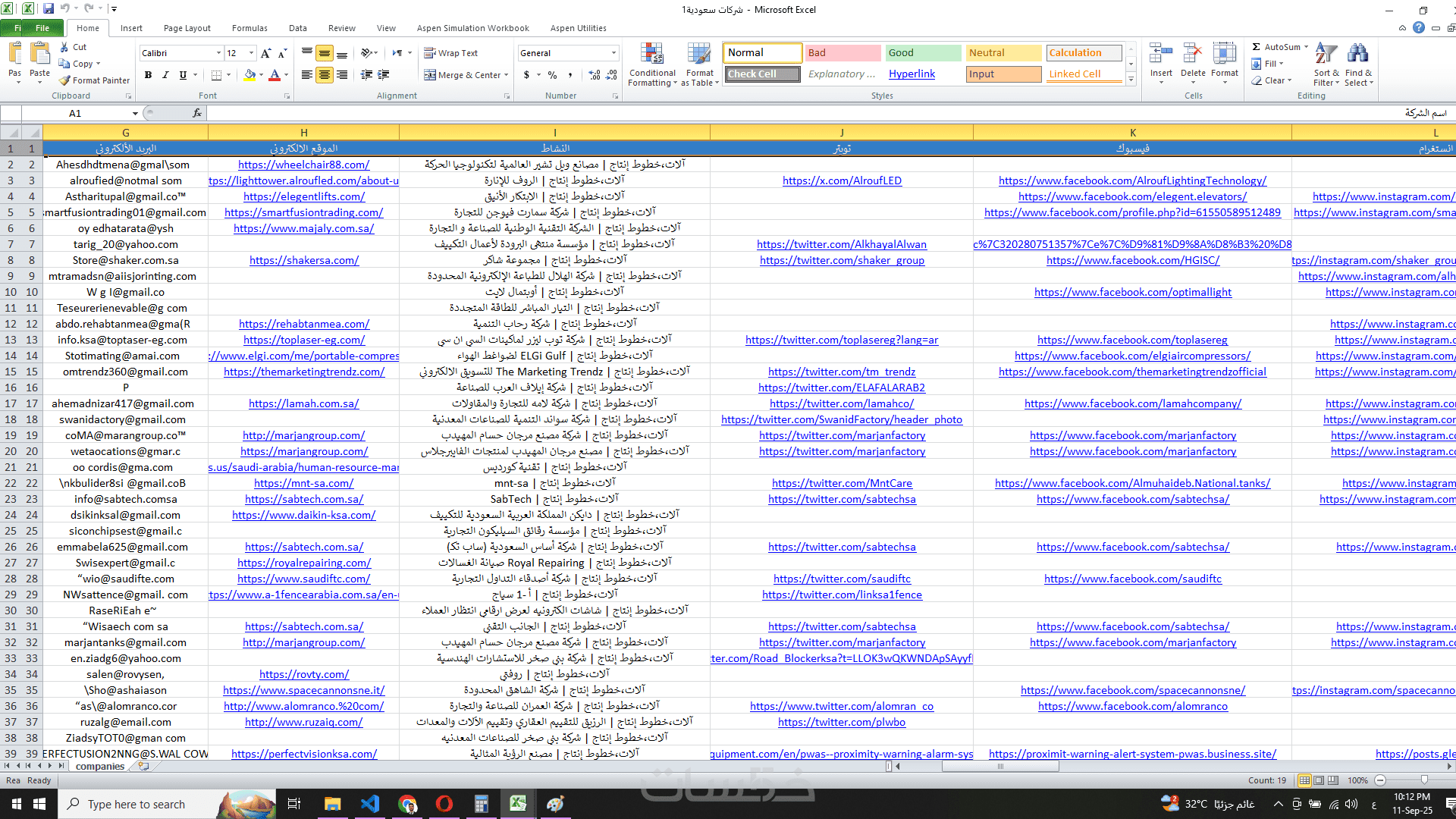
Task: Toggle Italic text formatting
Action: 165,75
